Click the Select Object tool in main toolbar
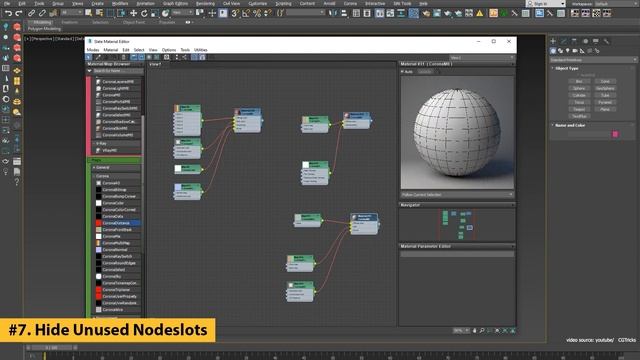The image size is (640, 360). click(89, 13)
